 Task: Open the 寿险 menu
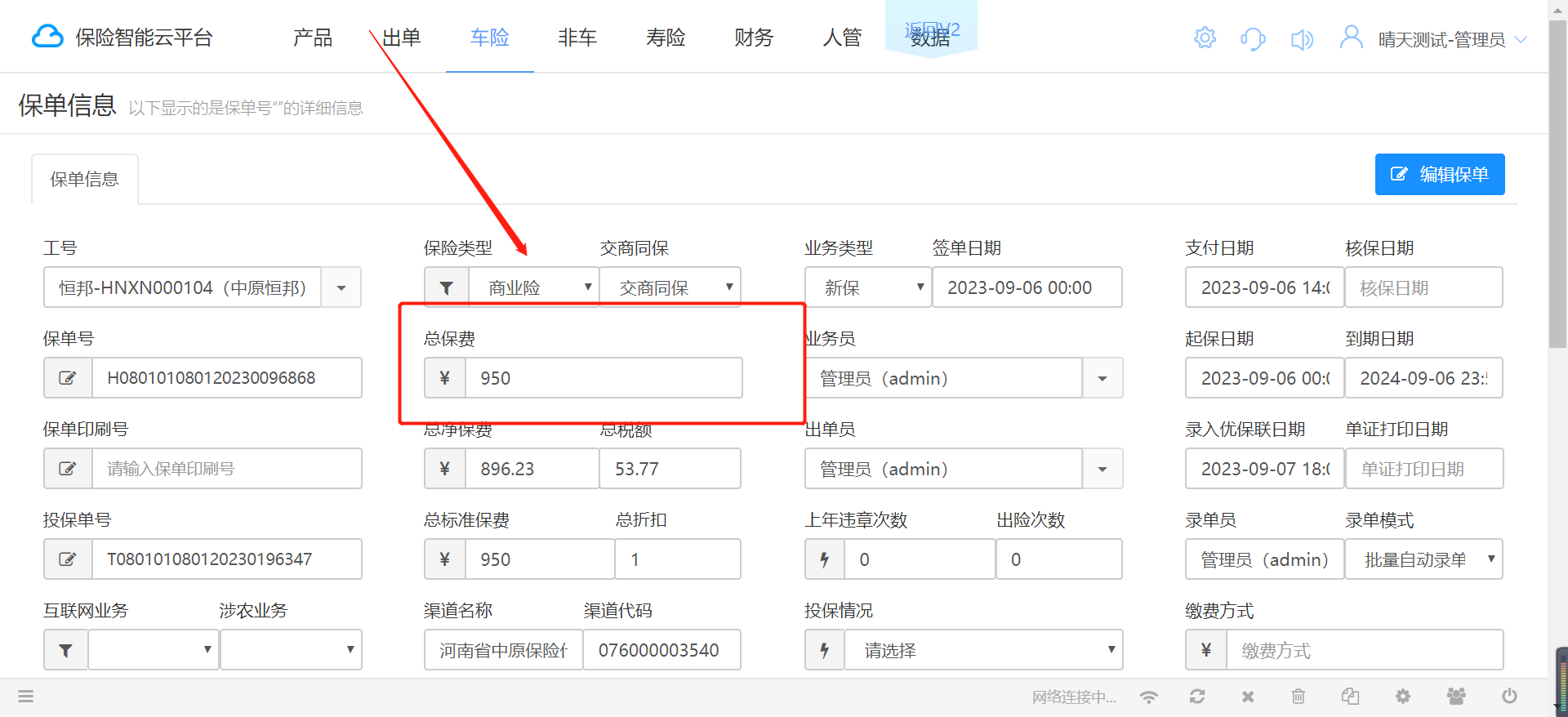(x=666, y=38)
